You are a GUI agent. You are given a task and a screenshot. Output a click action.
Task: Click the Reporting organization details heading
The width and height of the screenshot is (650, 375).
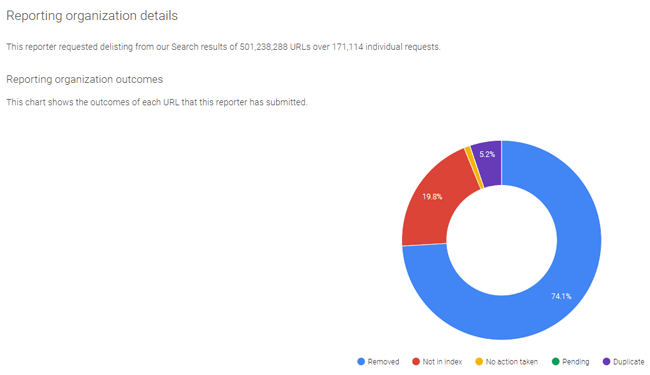(92, 16)
